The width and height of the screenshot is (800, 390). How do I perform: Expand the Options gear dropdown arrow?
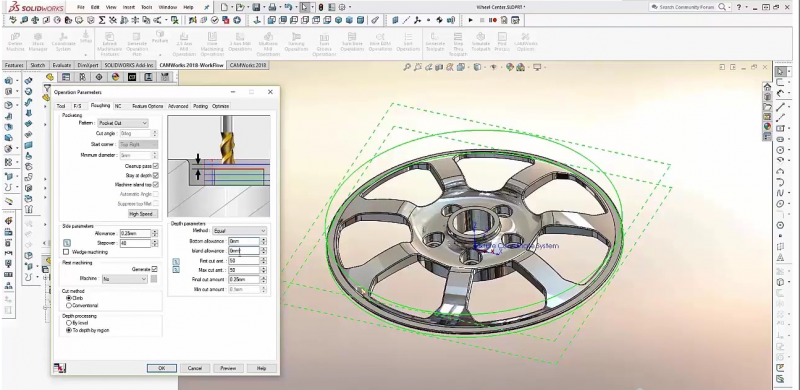coord(349,7)
